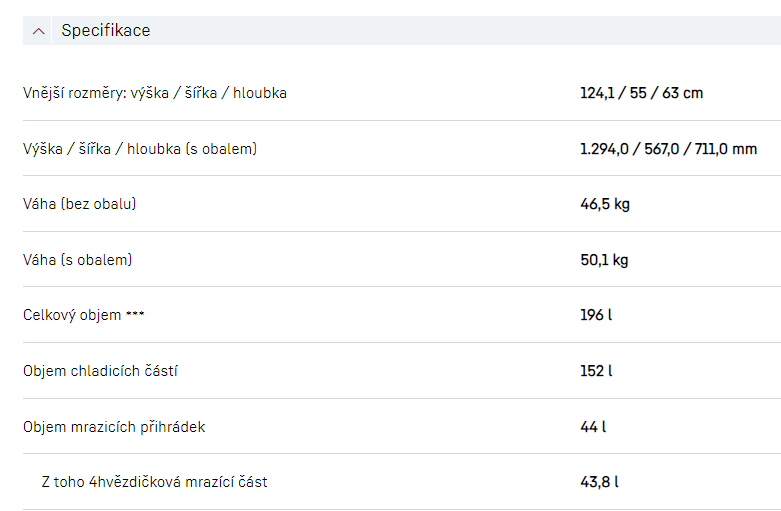Click the Objem chladicích částí label
The image size is (781, 511).
pos(100,371)
